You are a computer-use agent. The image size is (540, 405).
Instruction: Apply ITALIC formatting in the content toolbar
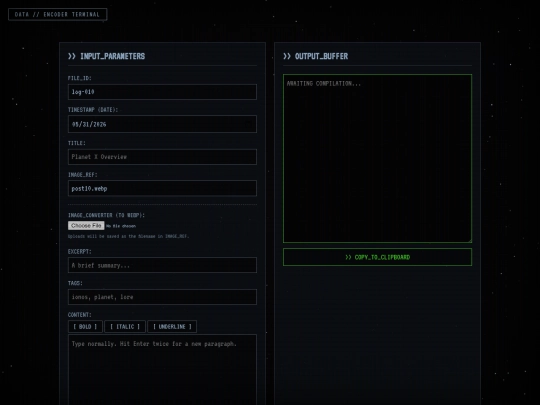pyautogui.click(x=125, y=326)
